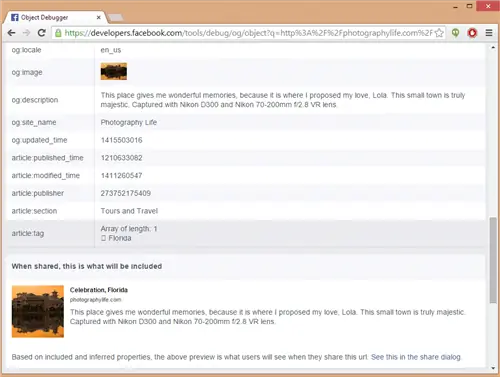The image size is (500, 377).
Task: Click the article:section label
Action: 34,211
